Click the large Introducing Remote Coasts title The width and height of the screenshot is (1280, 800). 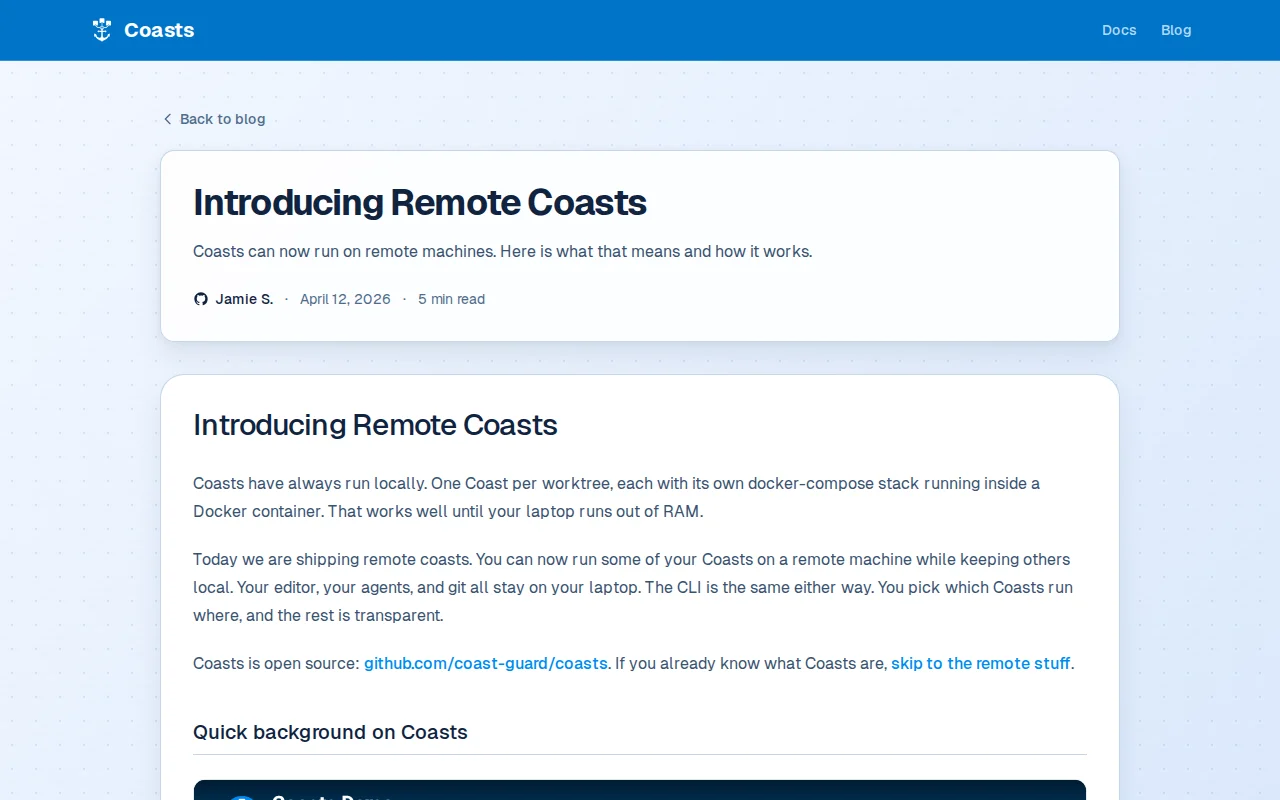click(420, 202)
